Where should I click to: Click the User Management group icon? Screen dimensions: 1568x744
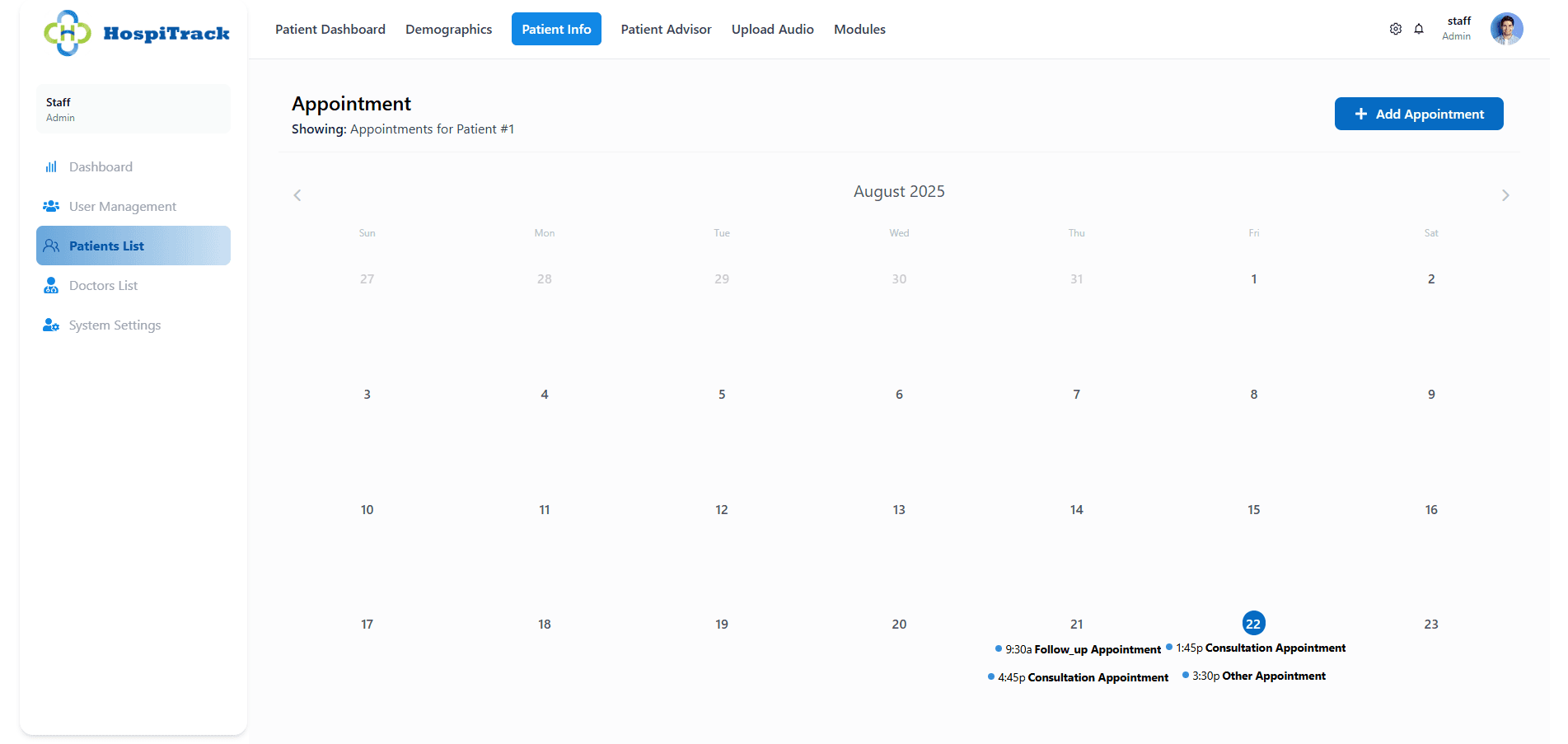coord(51,207)
